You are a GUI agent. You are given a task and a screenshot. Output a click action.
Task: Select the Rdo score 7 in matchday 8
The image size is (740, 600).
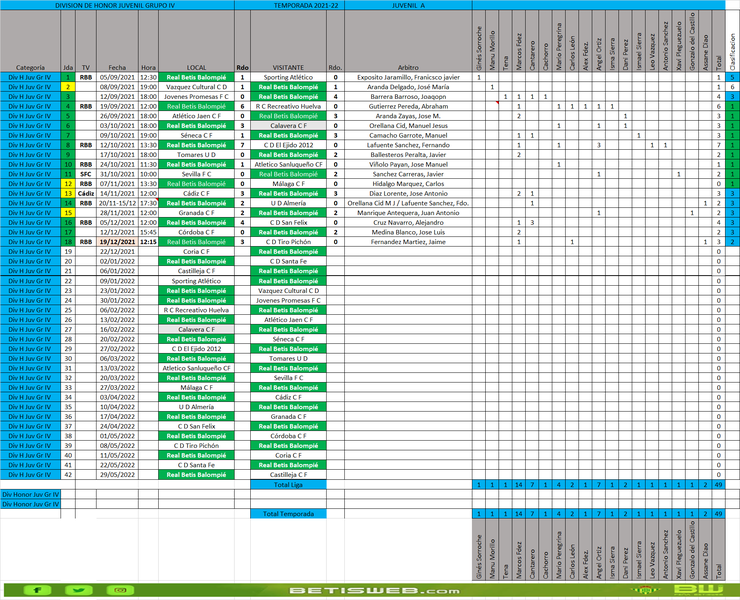click(242, 145)
